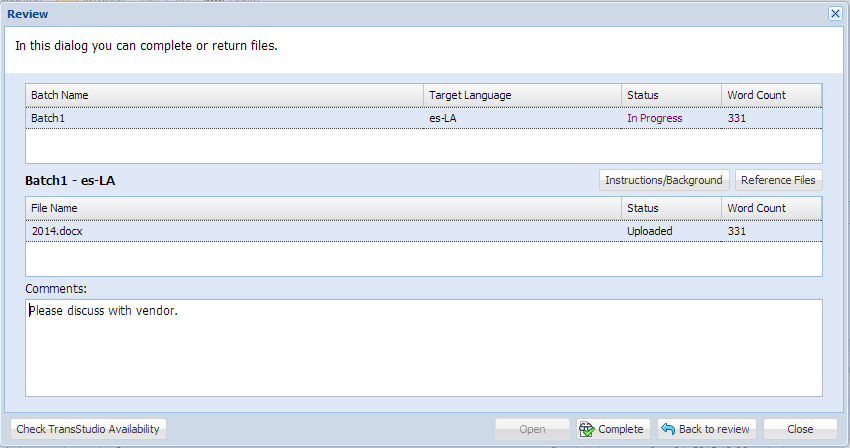Viewport: 850px width, 448px height.
Task: Click the Complete button checkmark icon
Action: (x=587, y=429)
